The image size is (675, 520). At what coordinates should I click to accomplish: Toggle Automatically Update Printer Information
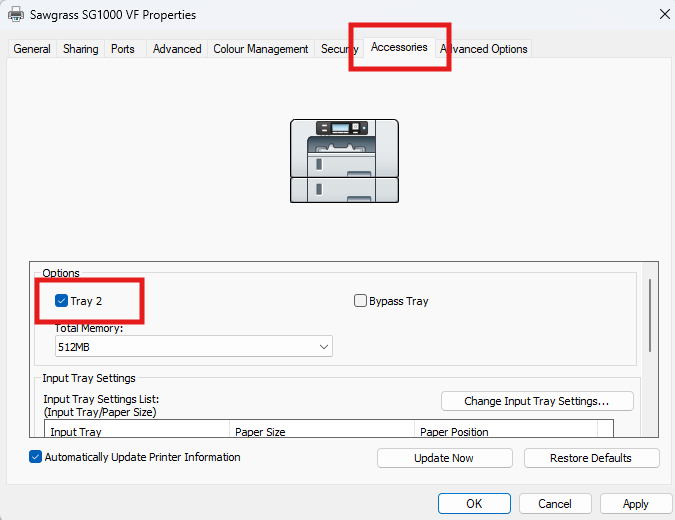coord(35,457)
